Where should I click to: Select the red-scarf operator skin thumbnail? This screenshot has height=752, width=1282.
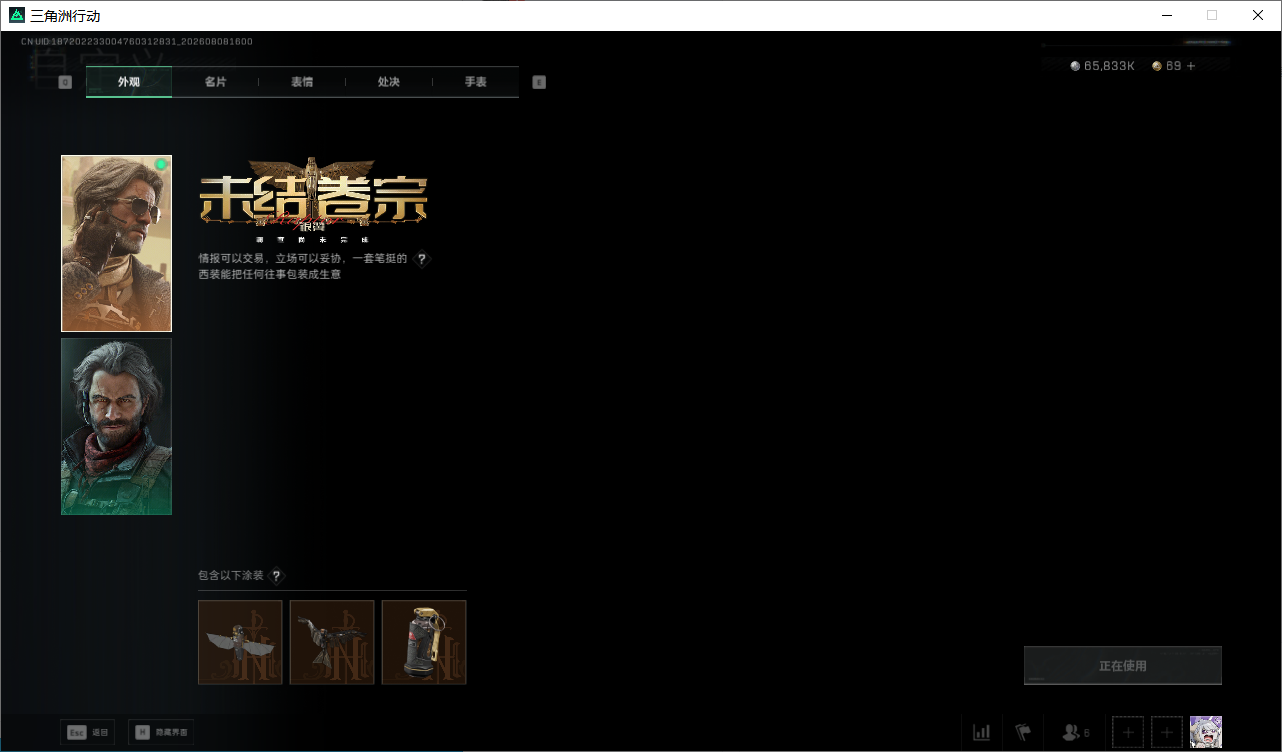(116, 426)
